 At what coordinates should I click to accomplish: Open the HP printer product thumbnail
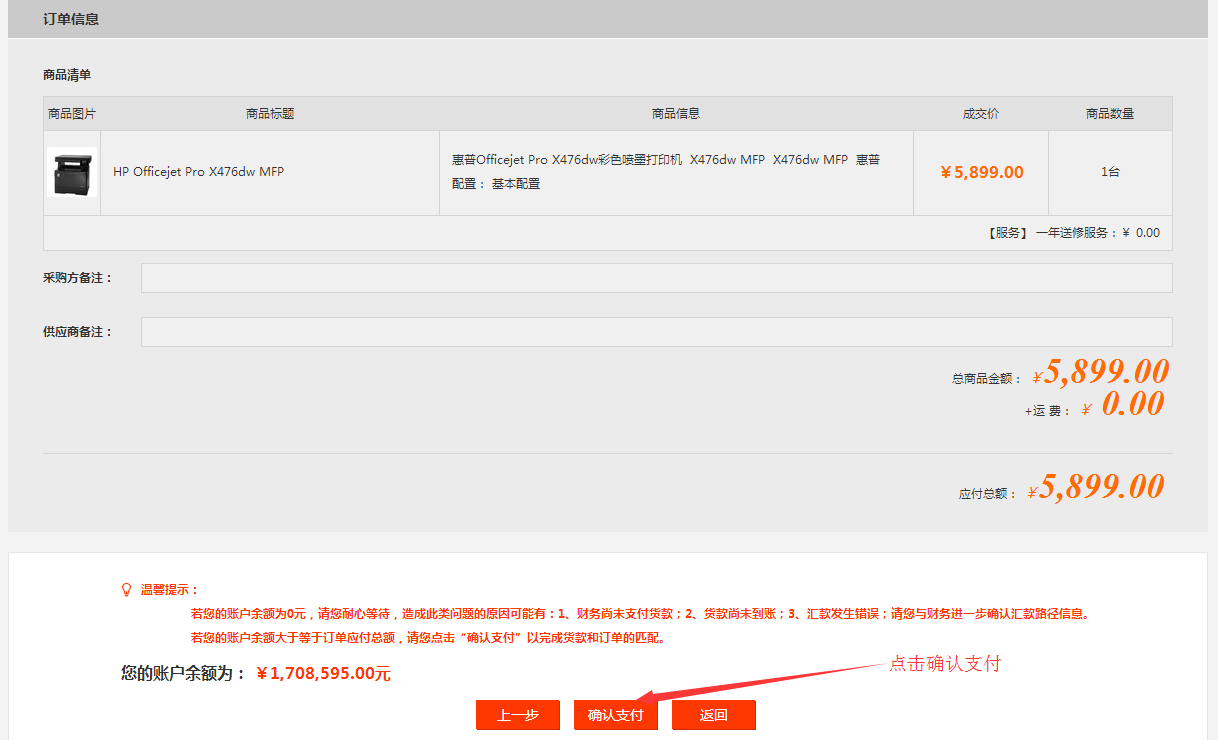pos(72,173)
